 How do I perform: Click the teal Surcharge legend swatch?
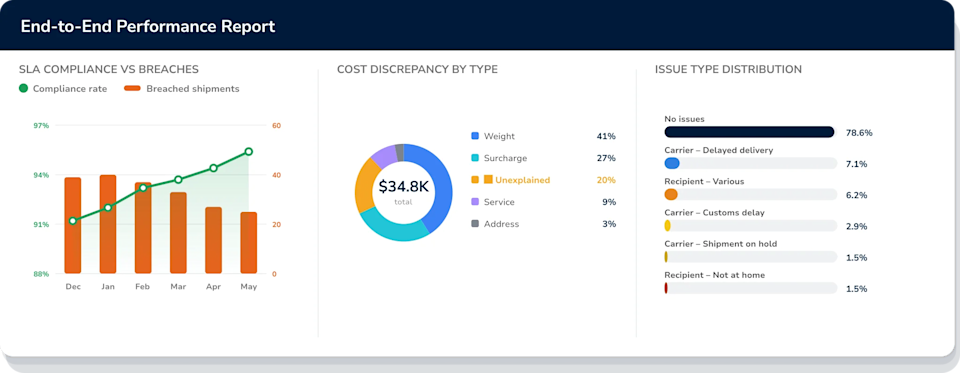[475, 158]
